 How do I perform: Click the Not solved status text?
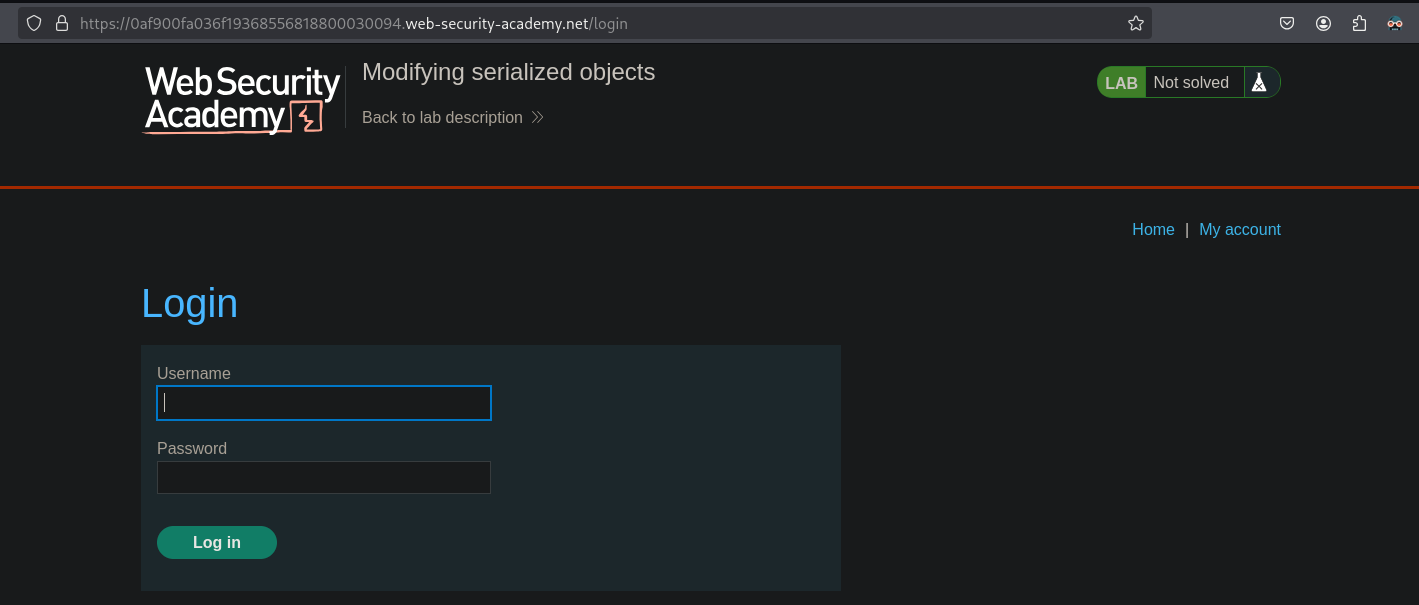1190,83
